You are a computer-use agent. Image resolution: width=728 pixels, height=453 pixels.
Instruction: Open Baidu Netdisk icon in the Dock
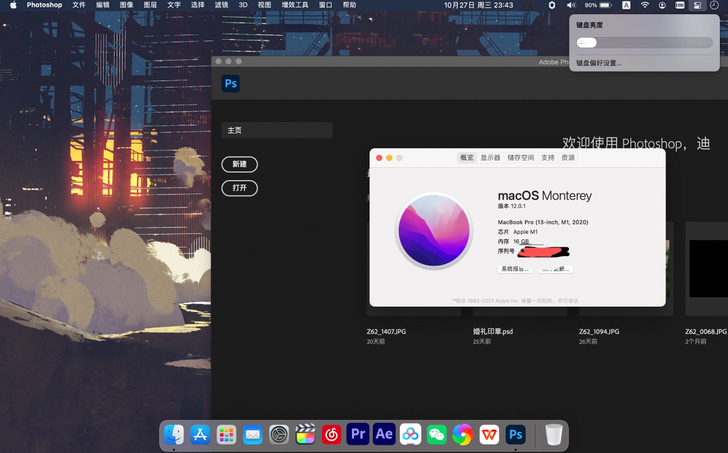pyautogui.click(x=410, y=434)
